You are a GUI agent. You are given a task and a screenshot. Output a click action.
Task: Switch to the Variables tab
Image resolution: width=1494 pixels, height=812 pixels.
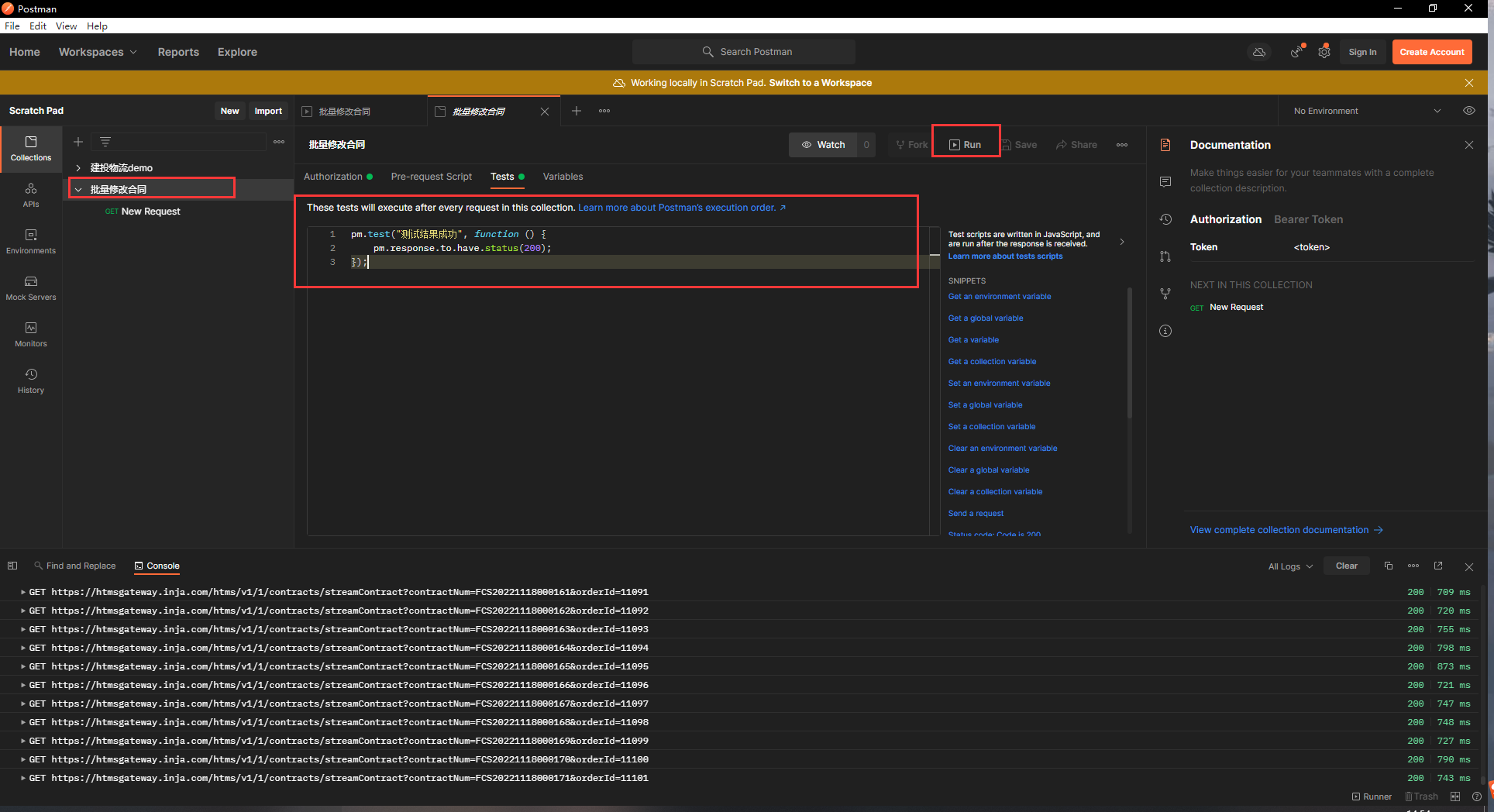point(563,177)
